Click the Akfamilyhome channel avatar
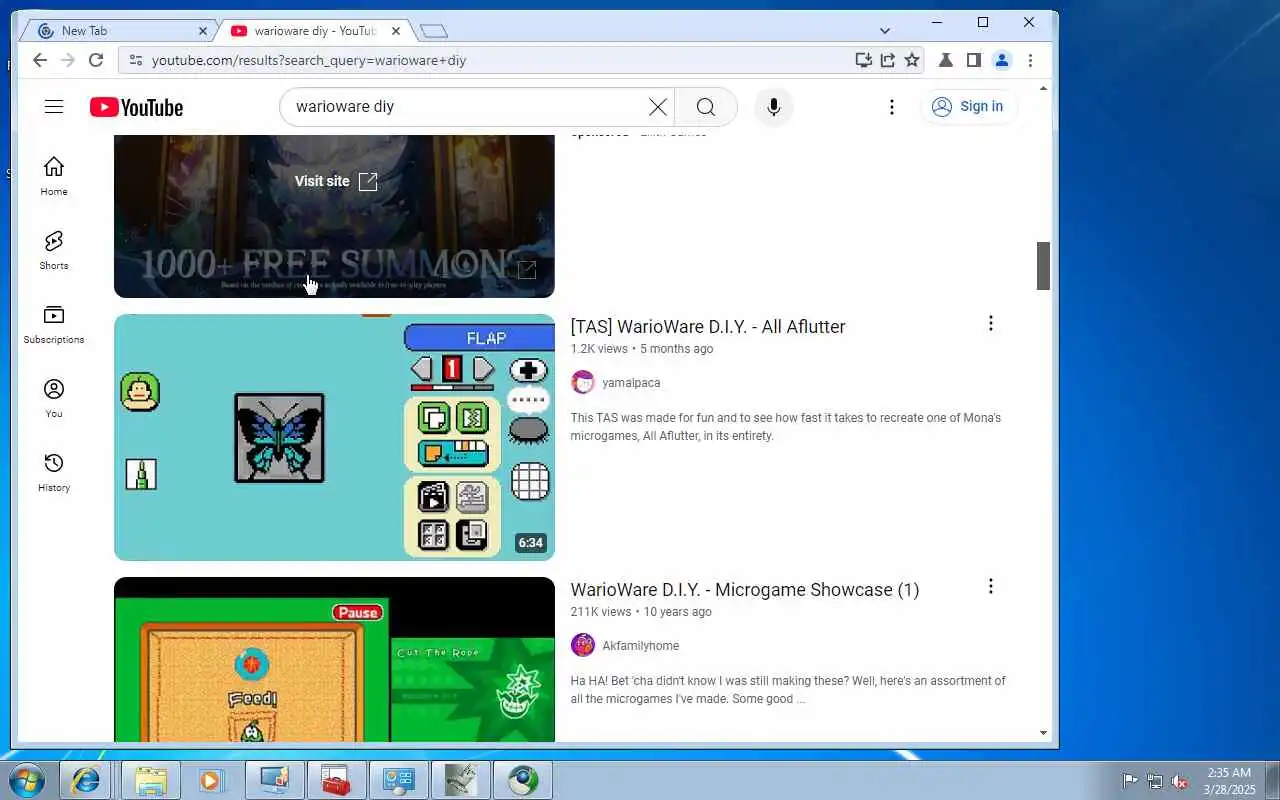The image size is (1280, 800). click(x=583, y=645)
